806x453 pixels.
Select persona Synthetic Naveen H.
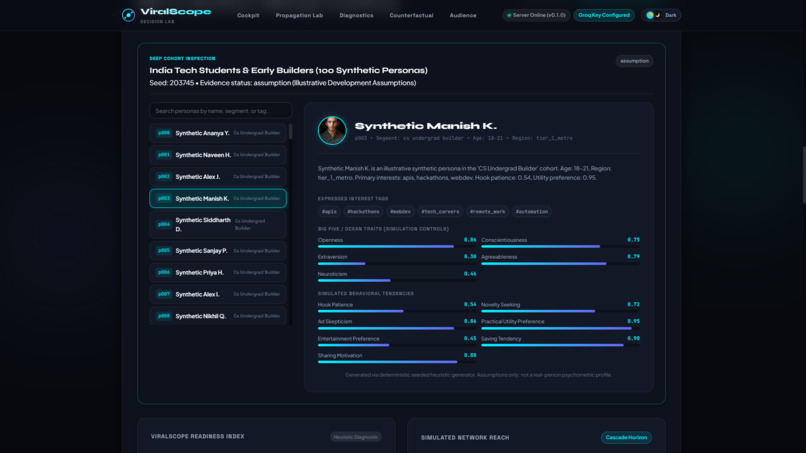pyautogui.click(x=218, y=155)
